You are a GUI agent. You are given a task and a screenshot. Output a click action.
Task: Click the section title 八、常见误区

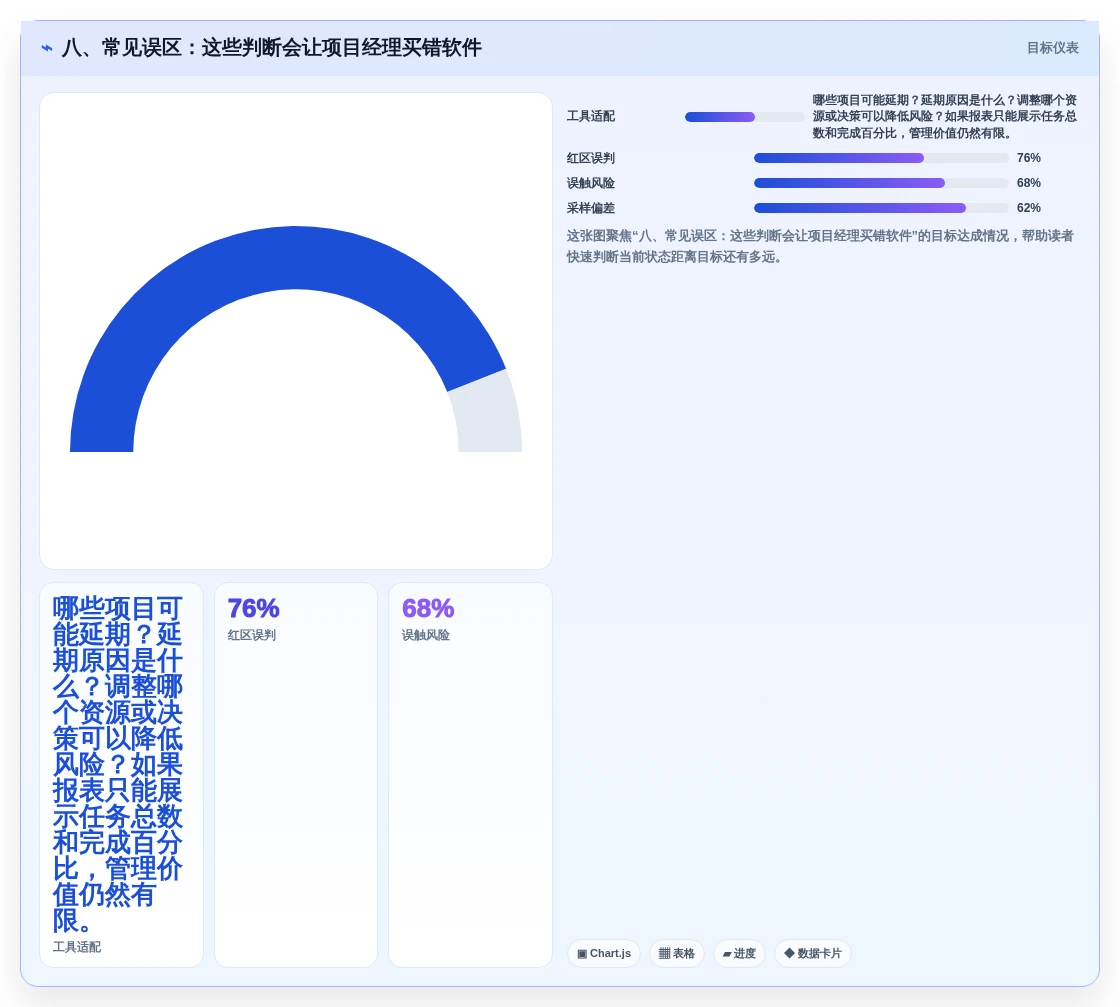[x=271, y=48]
